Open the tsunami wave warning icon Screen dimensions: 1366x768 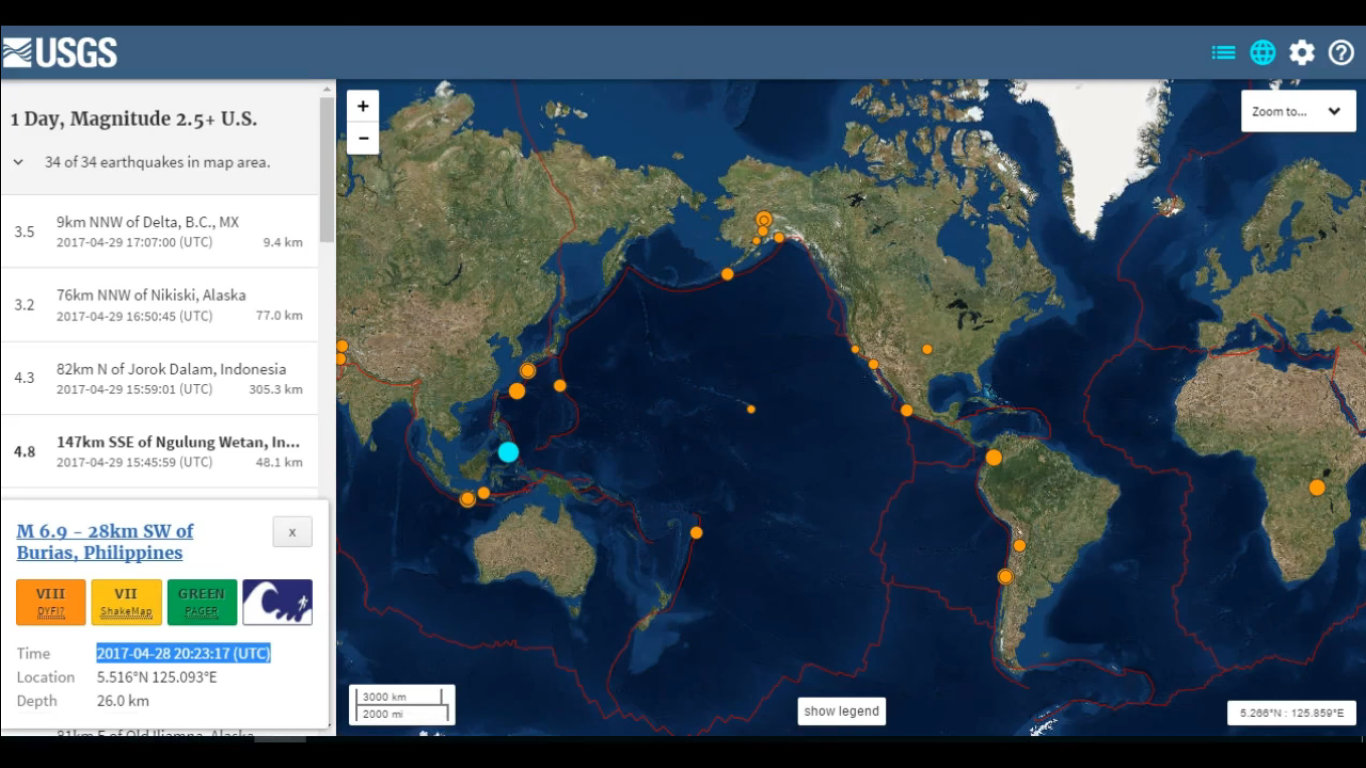[277, 602]
